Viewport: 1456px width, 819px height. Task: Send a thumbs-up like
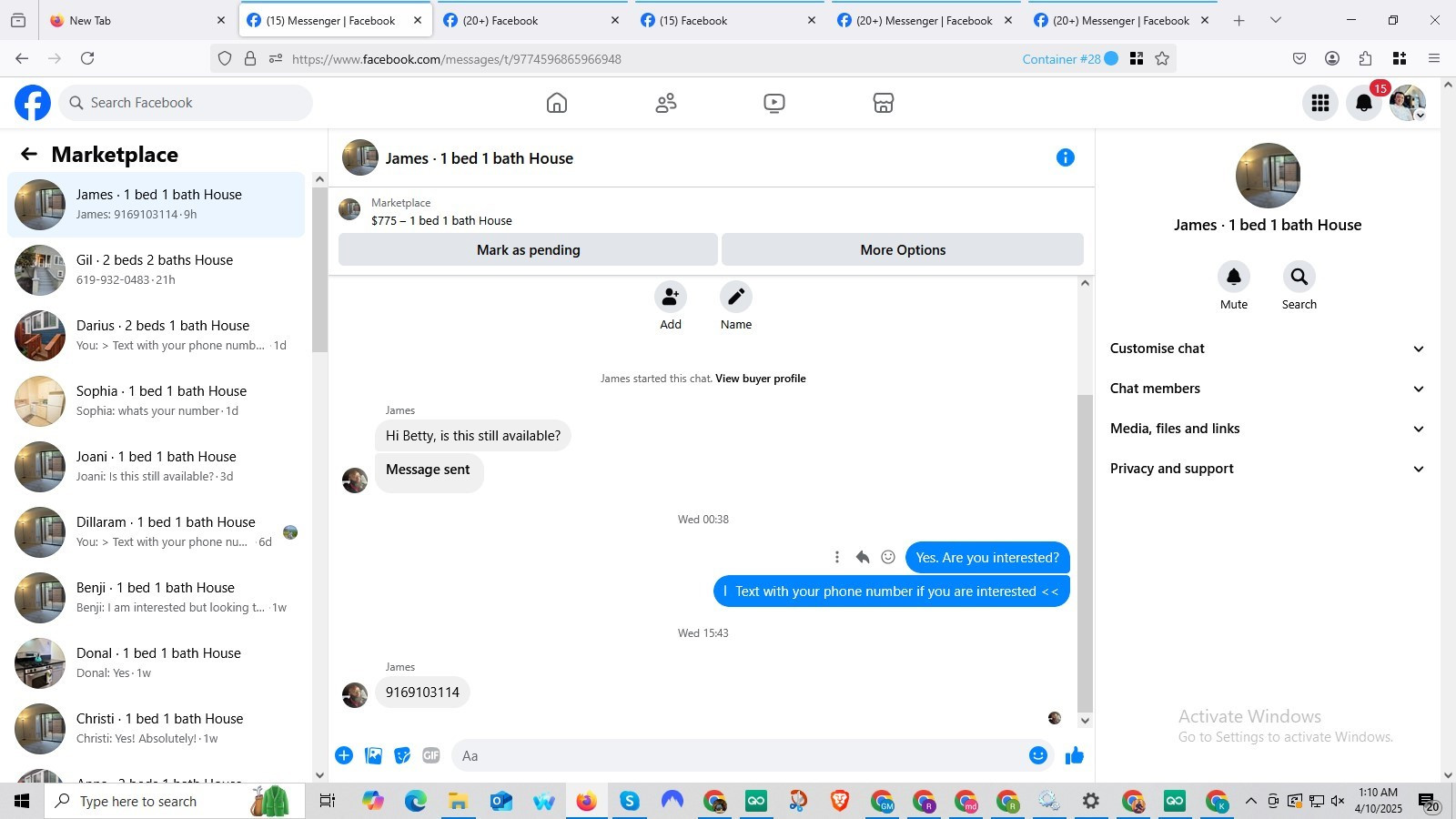coord(1075,755)
